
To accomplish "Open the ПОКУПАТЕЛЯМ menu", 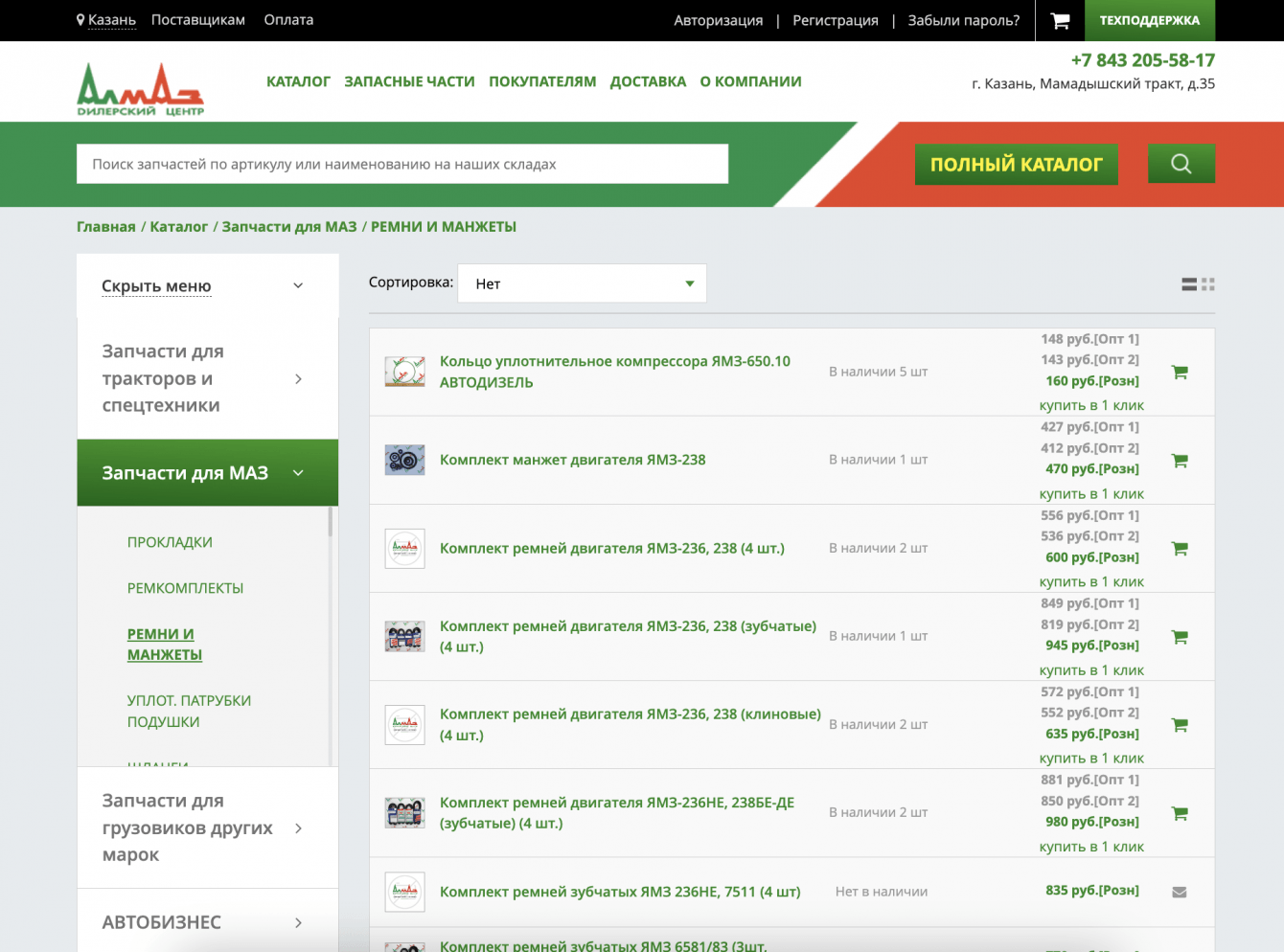I will pos(542,81).
